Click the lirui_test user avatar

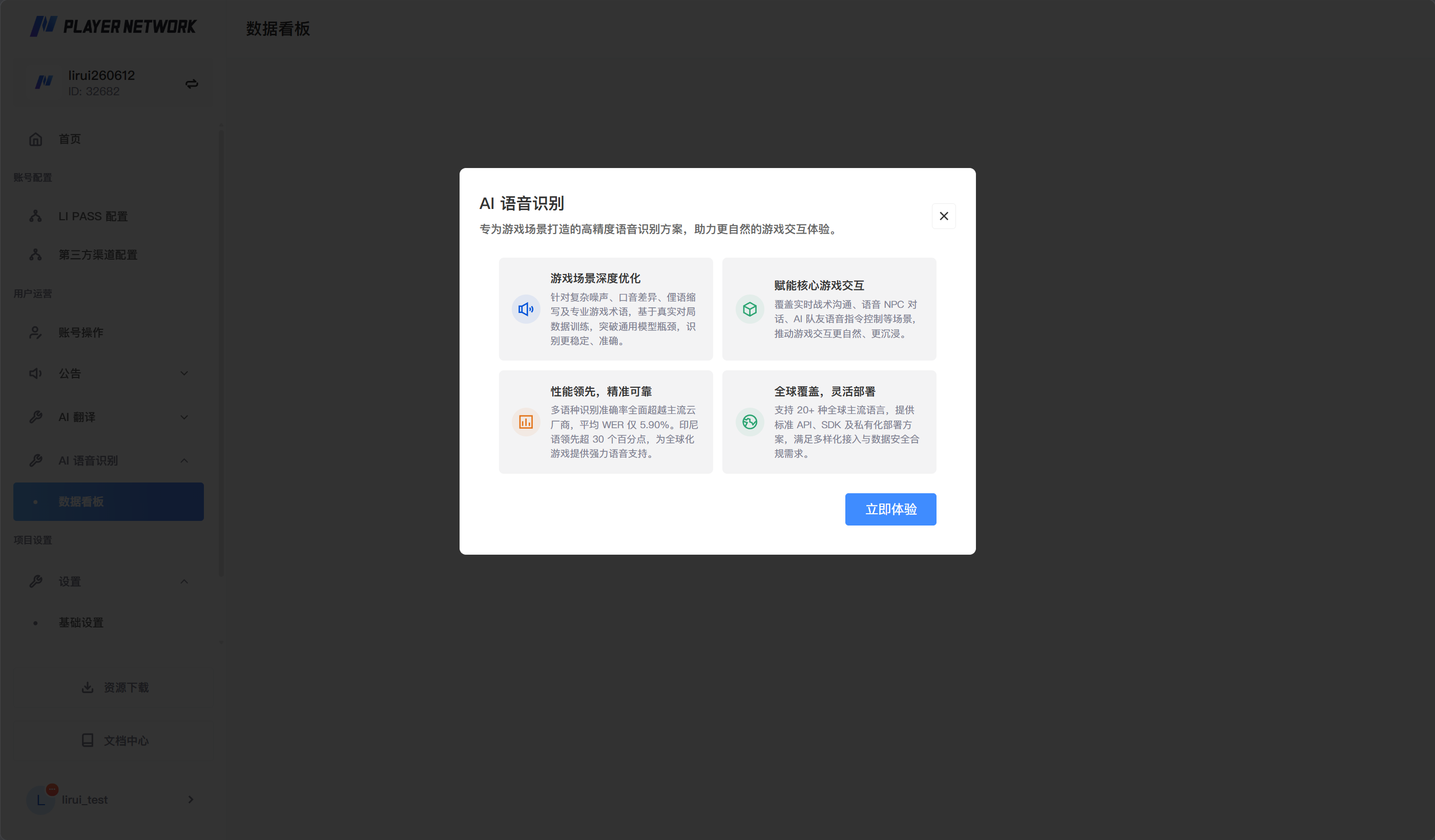[x=40, y=800]
